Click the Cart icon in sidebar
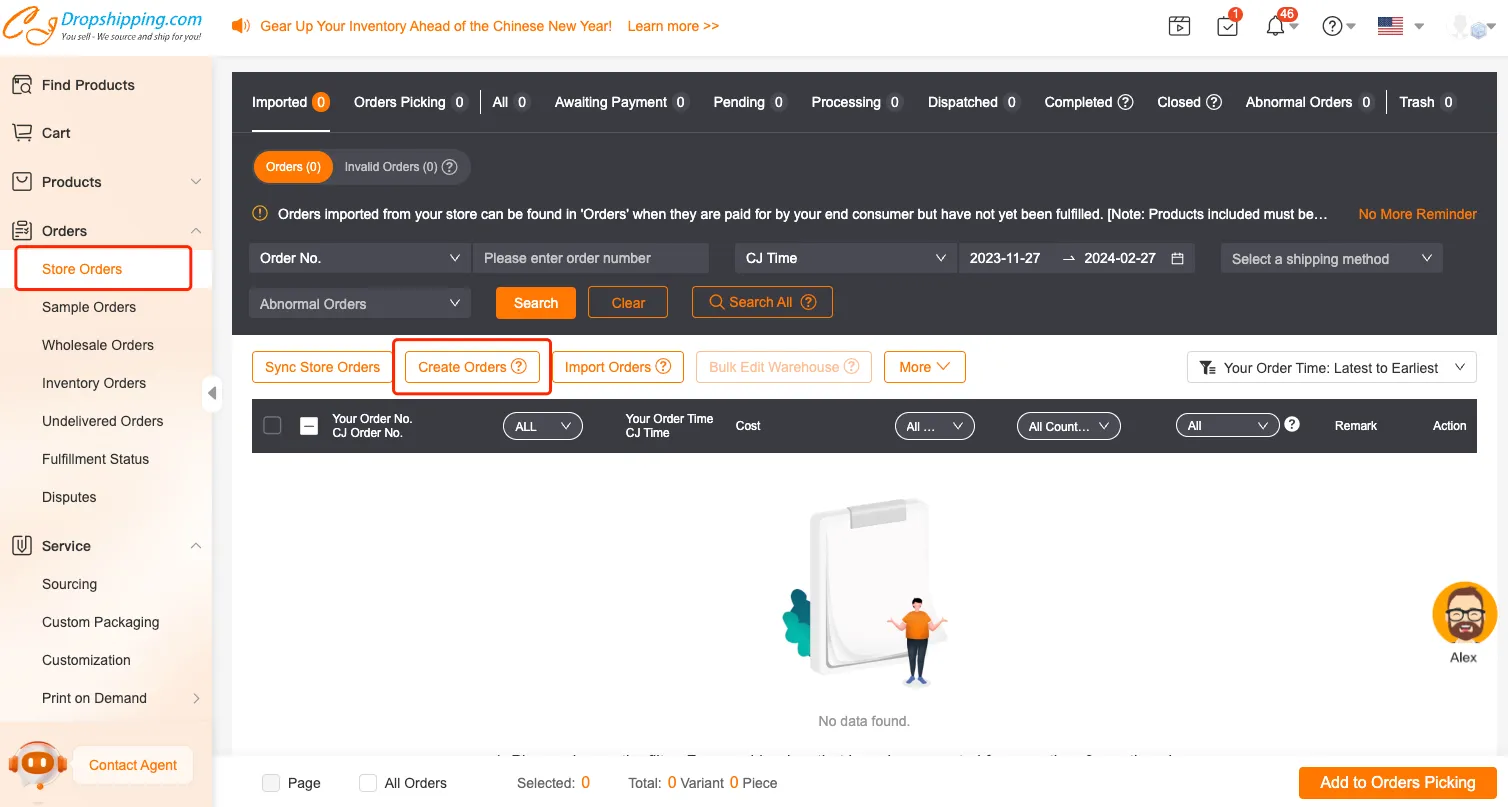Image resolution: width=1508 pixels, height=807 pixels. click(22, 133)
